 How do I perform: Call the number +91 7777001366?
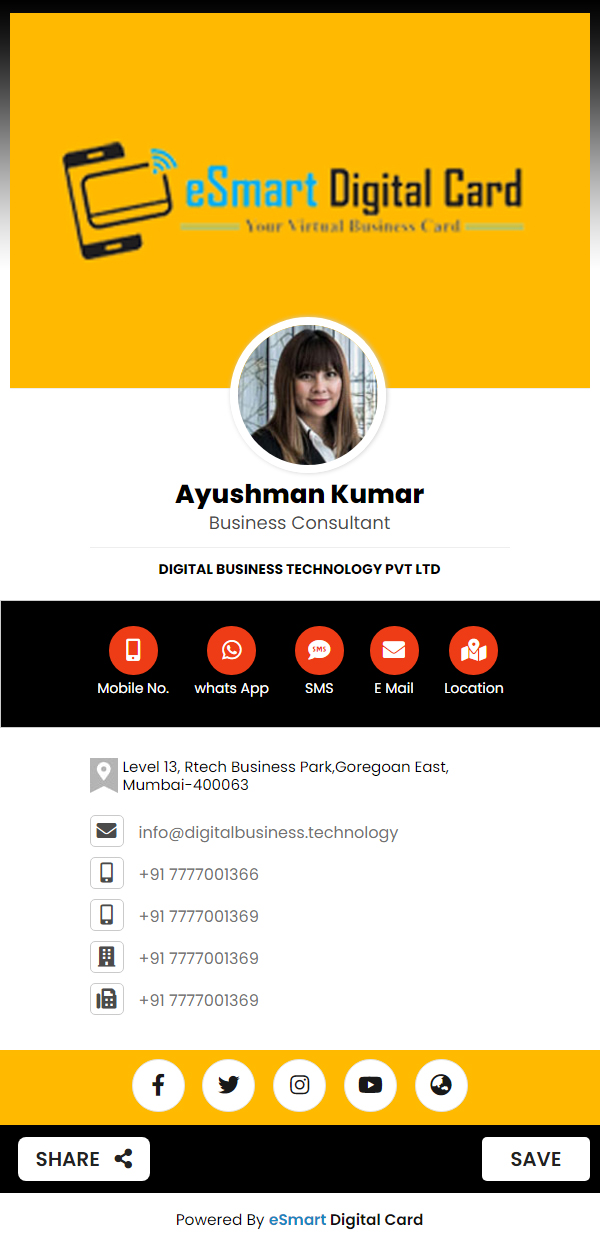point(199,874)
